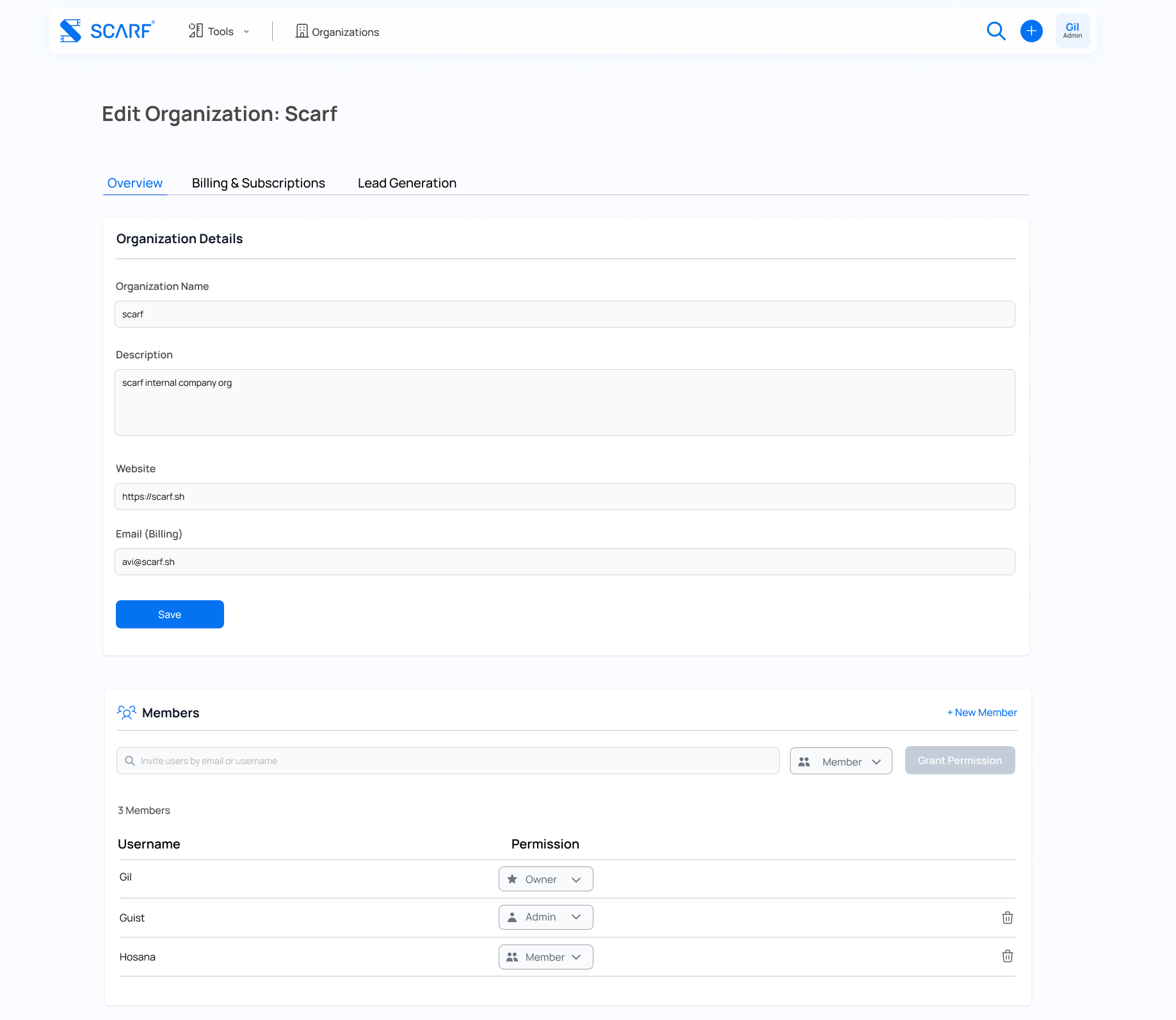Change Gil's Owner permission dropdown
The height and width of the screenshot is (1020, 1176).
coord(545,879)
